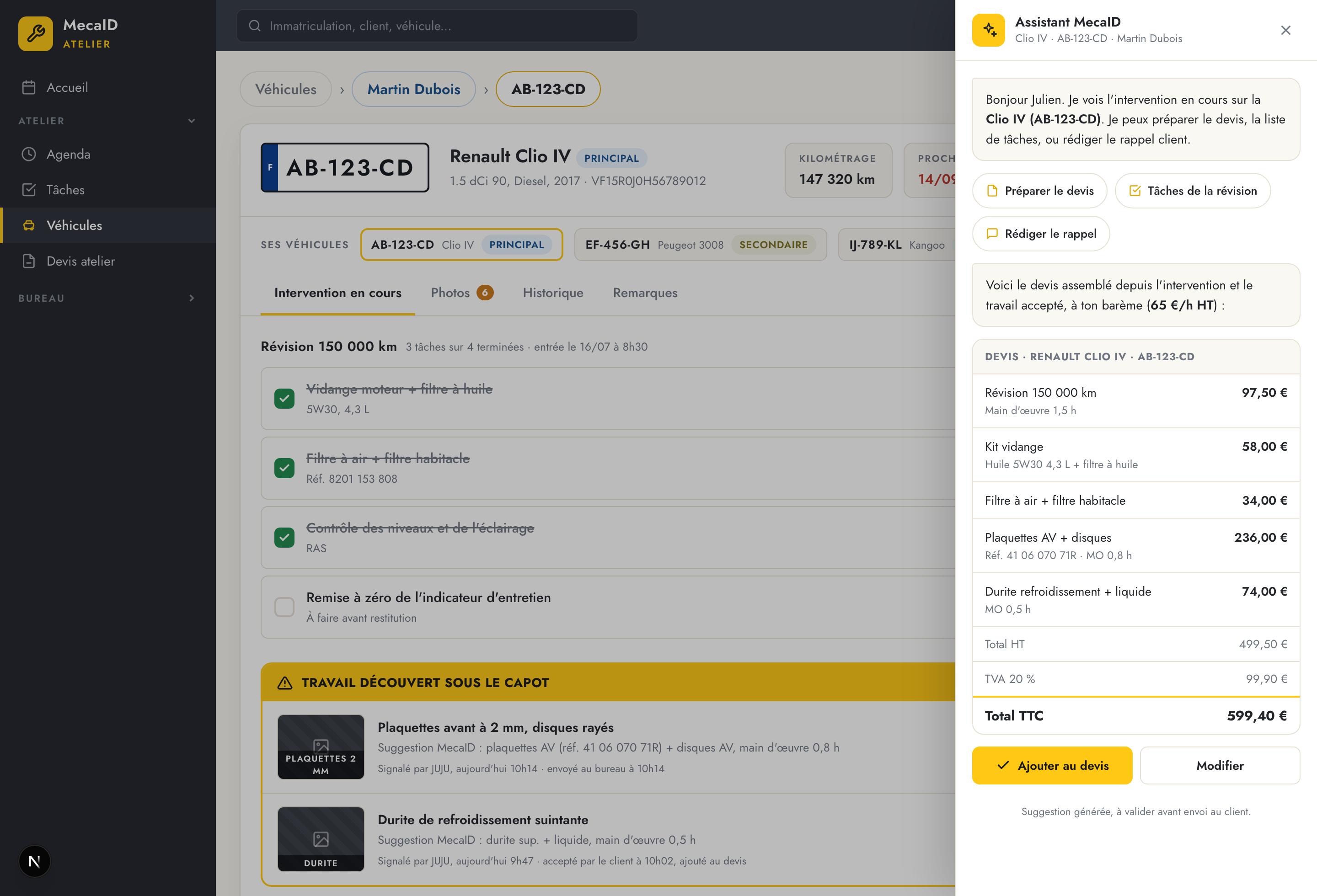Click the search magnifier icon
The height and width of the screenshot is (896, 1317).
coord(255,26)
